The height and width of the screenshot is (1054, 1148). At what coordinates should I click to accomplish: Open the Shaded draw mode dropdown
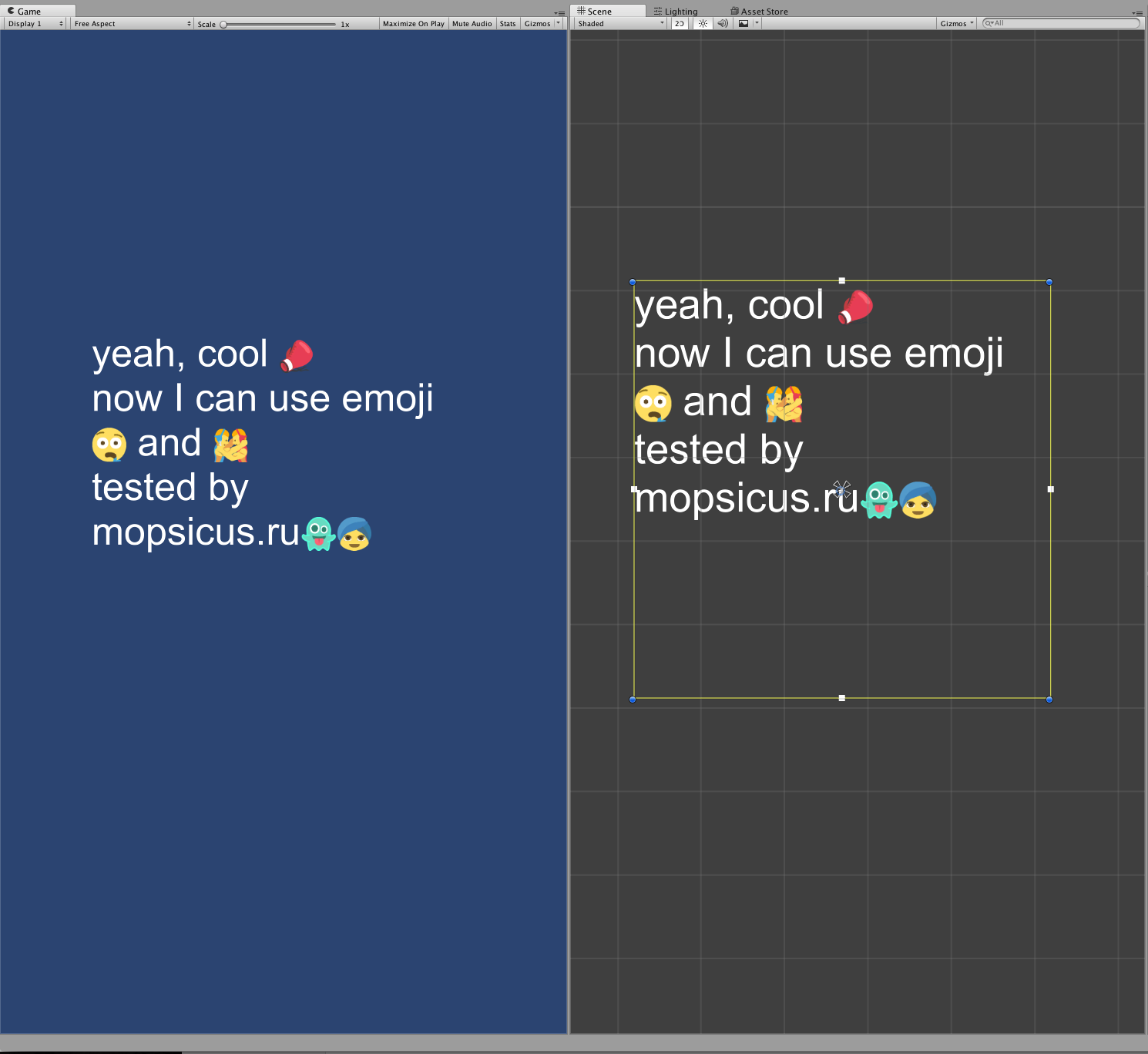tap(621, 24)
